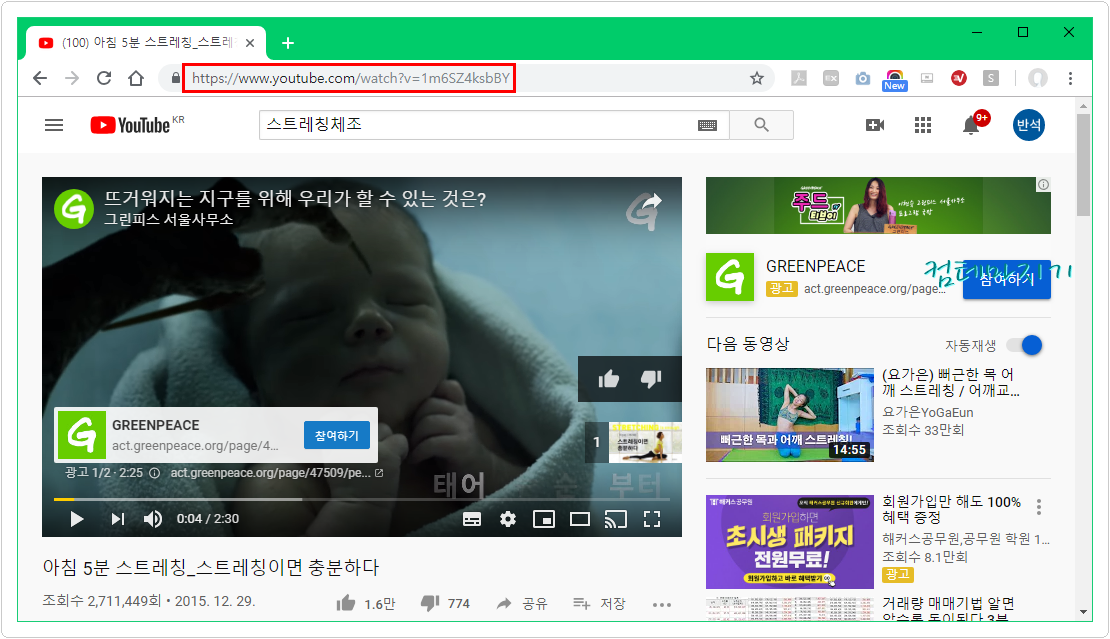The image size is (1110, 639).
Task: Toggle the 자동재생 autoplay switch
Action: coord(1025,345)
